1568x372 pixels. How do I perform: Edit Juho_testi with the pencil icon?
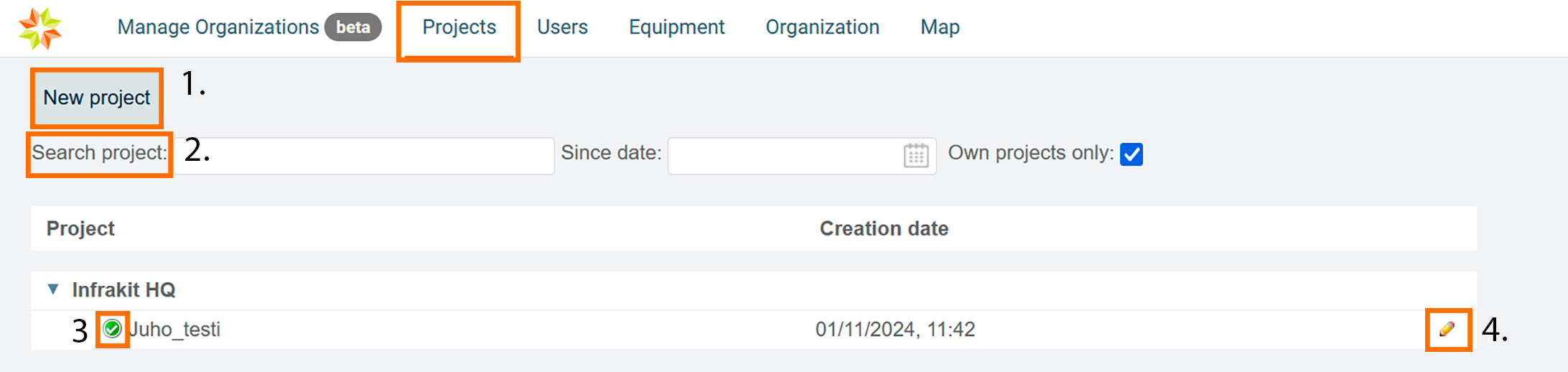(1447, 329)
